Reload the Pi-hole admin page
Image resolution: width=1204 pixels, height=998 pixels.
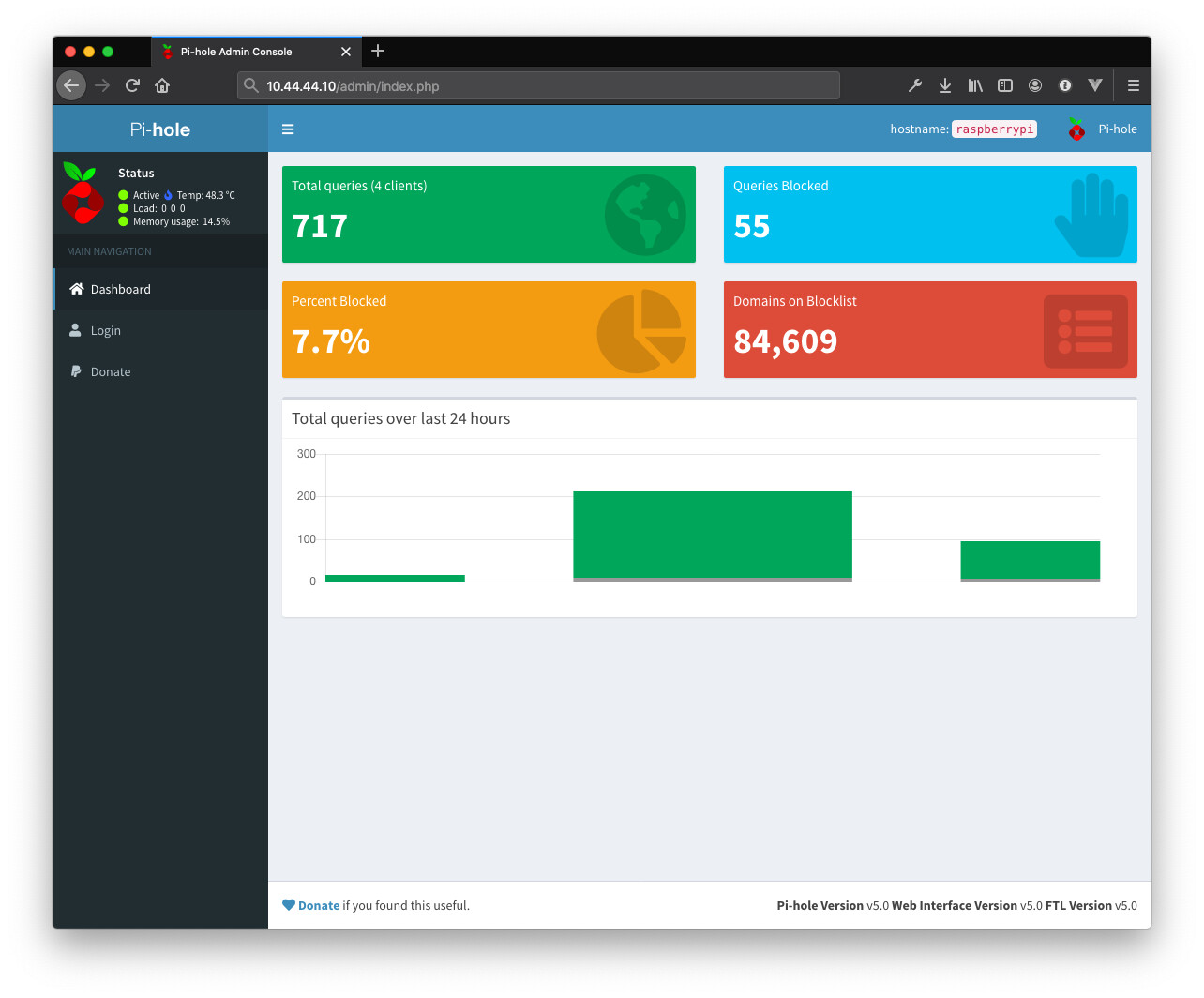[132, 85]
